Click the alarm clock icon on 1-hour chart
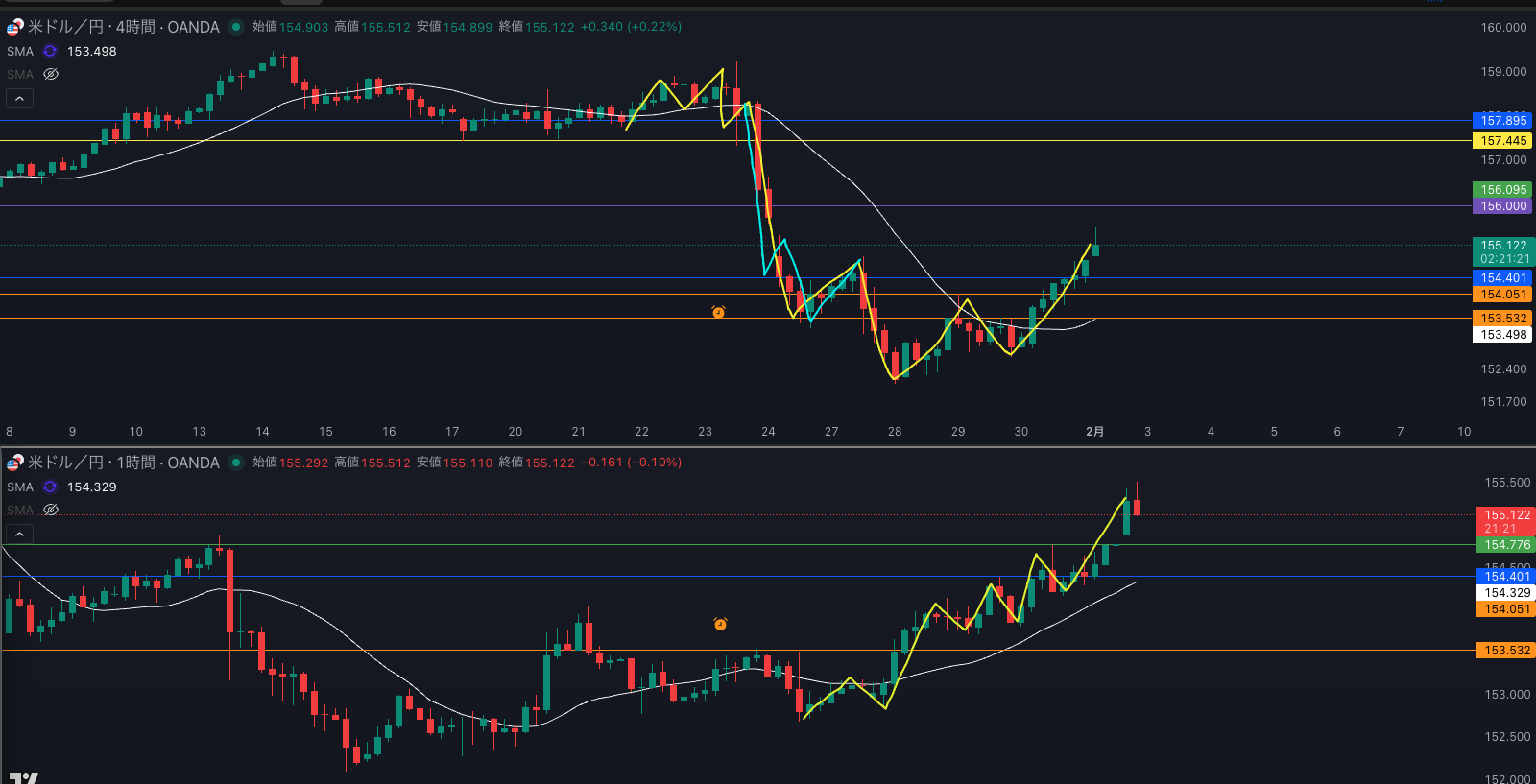 (720, 624)
